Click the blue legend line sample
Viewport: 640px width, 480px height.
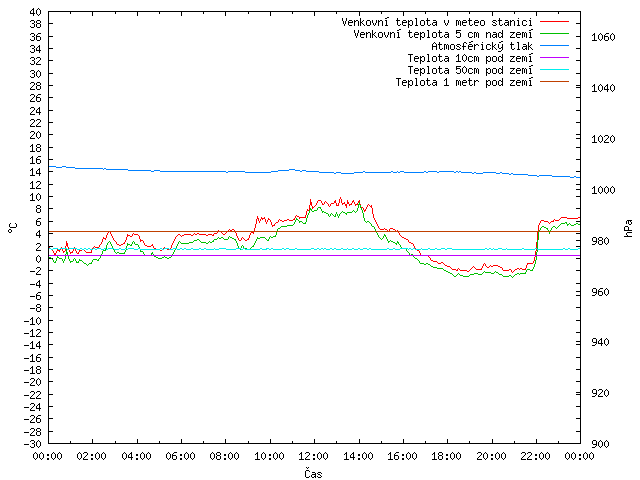coord(554,46)
